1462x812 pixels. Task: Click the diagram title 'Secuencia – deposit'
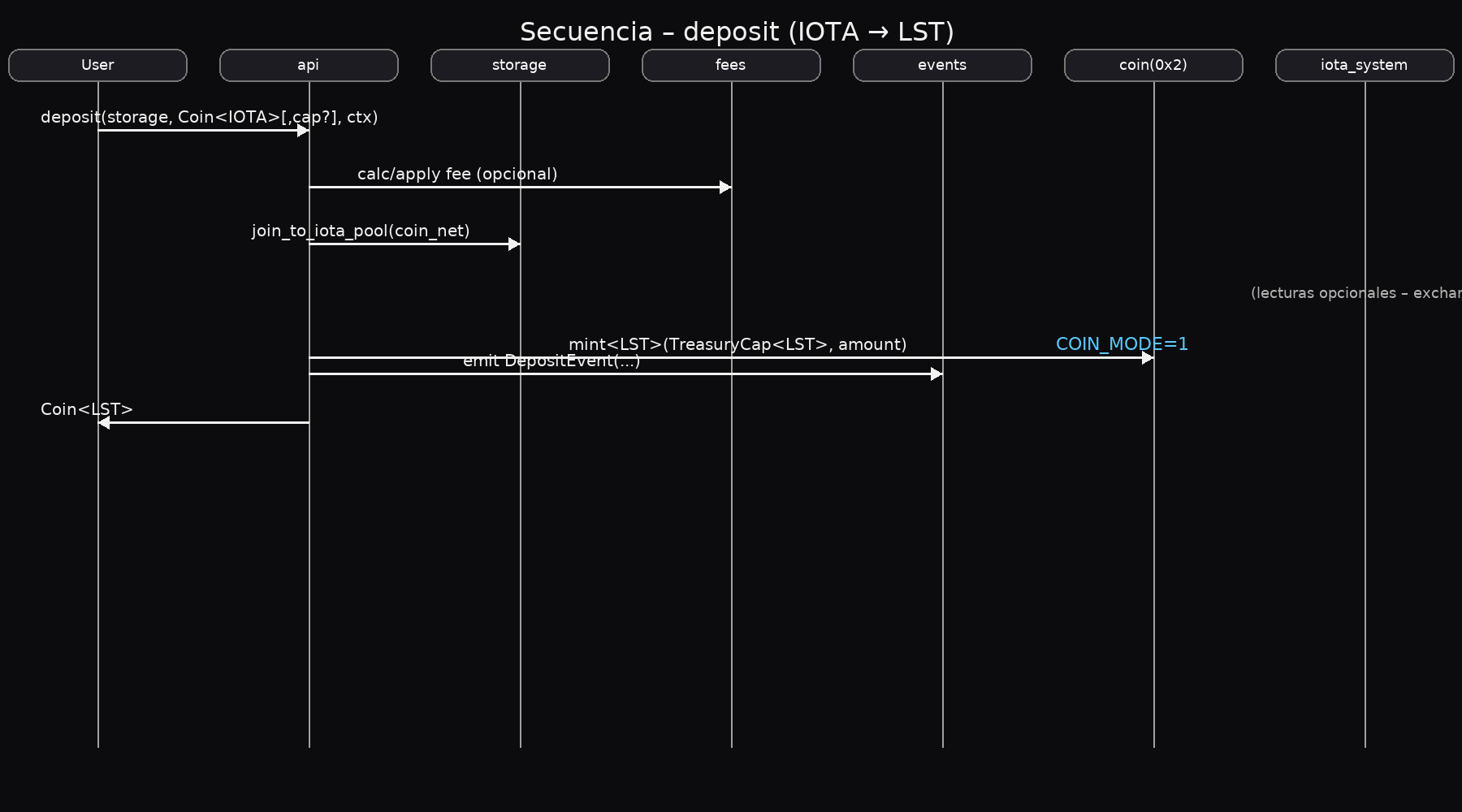736,32
